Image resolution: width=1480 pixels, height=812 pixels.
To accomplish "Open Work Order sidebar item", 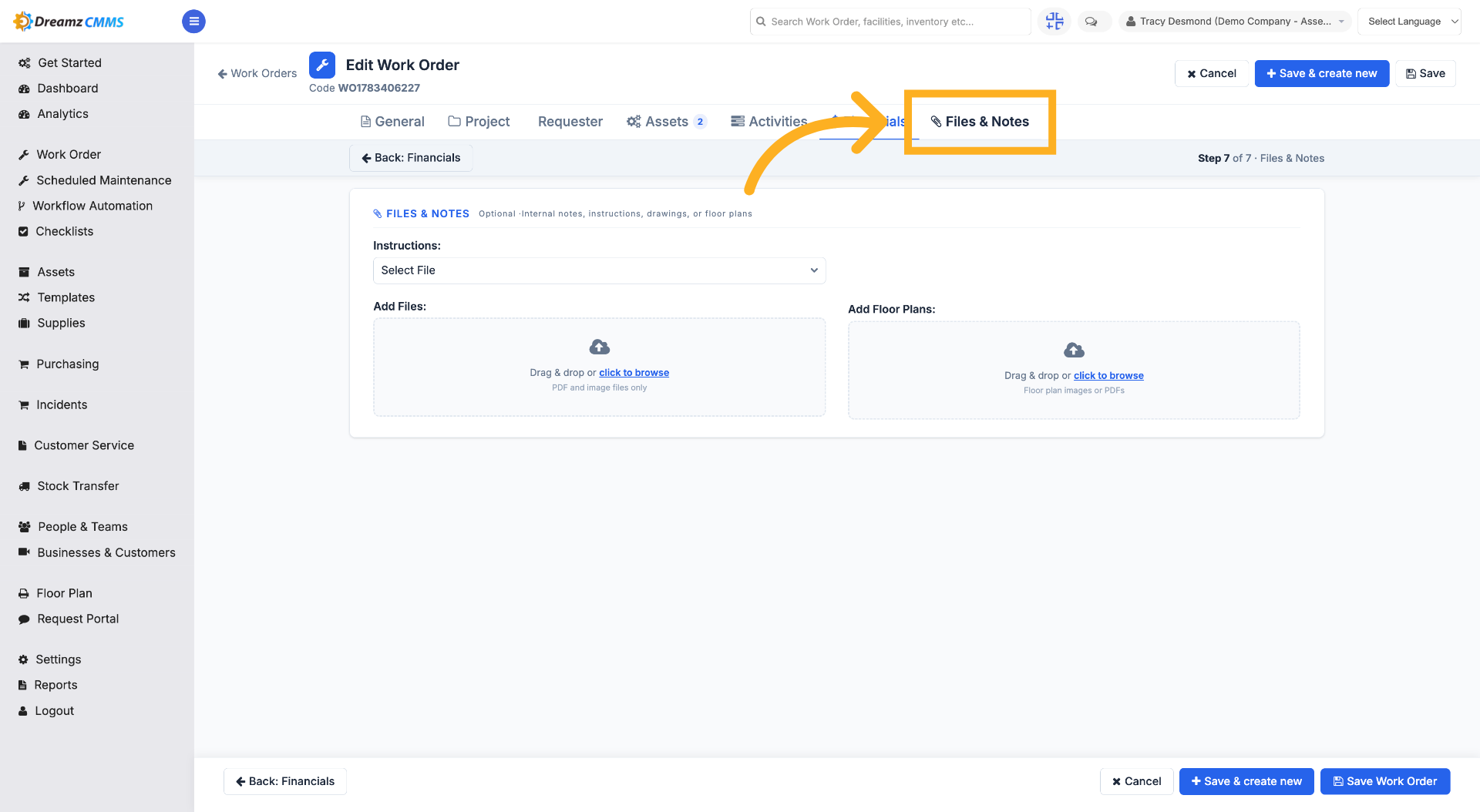I will (59, 155).
